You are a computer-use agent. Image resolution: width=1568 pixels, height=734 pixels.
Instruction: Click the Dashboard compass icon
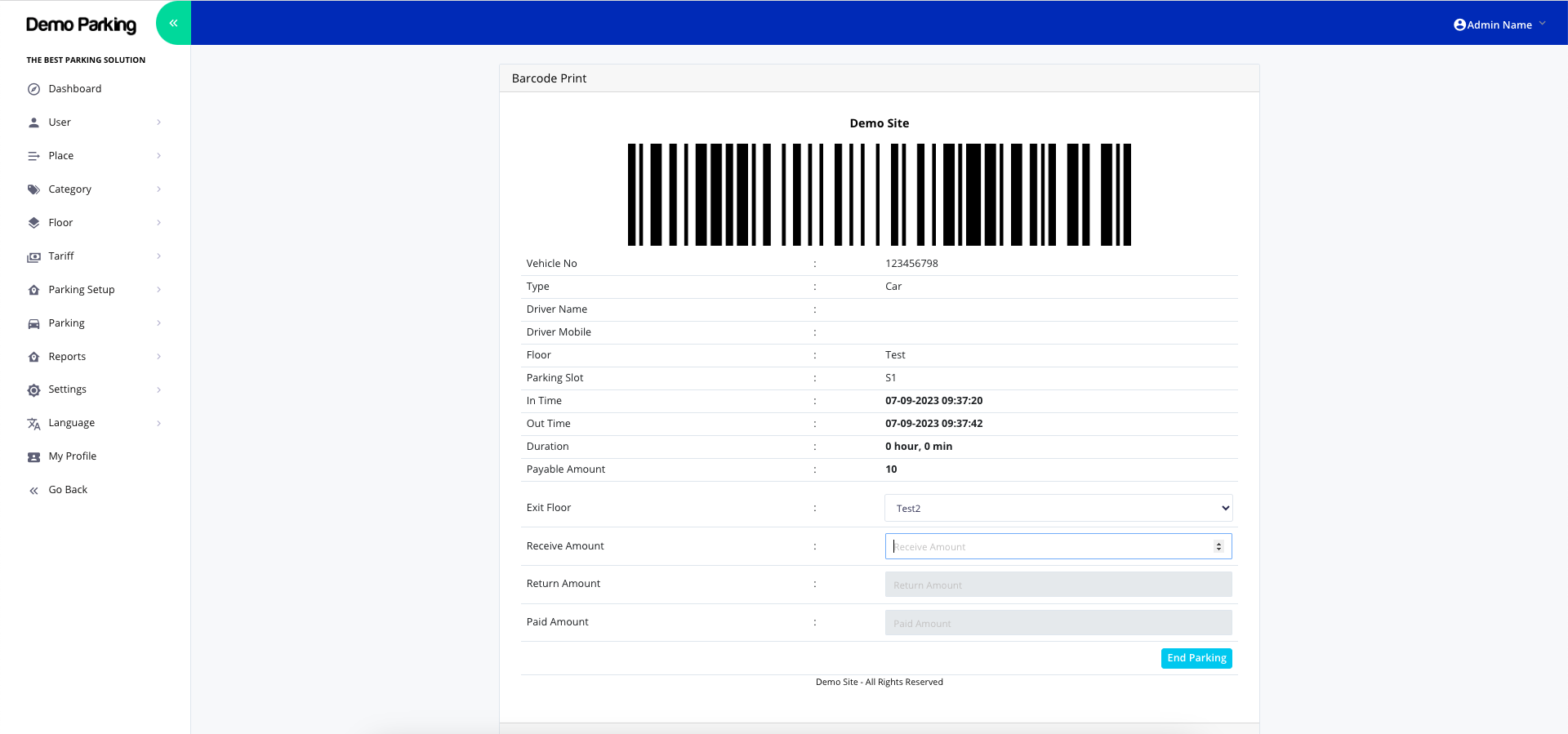tap(33, 89)
